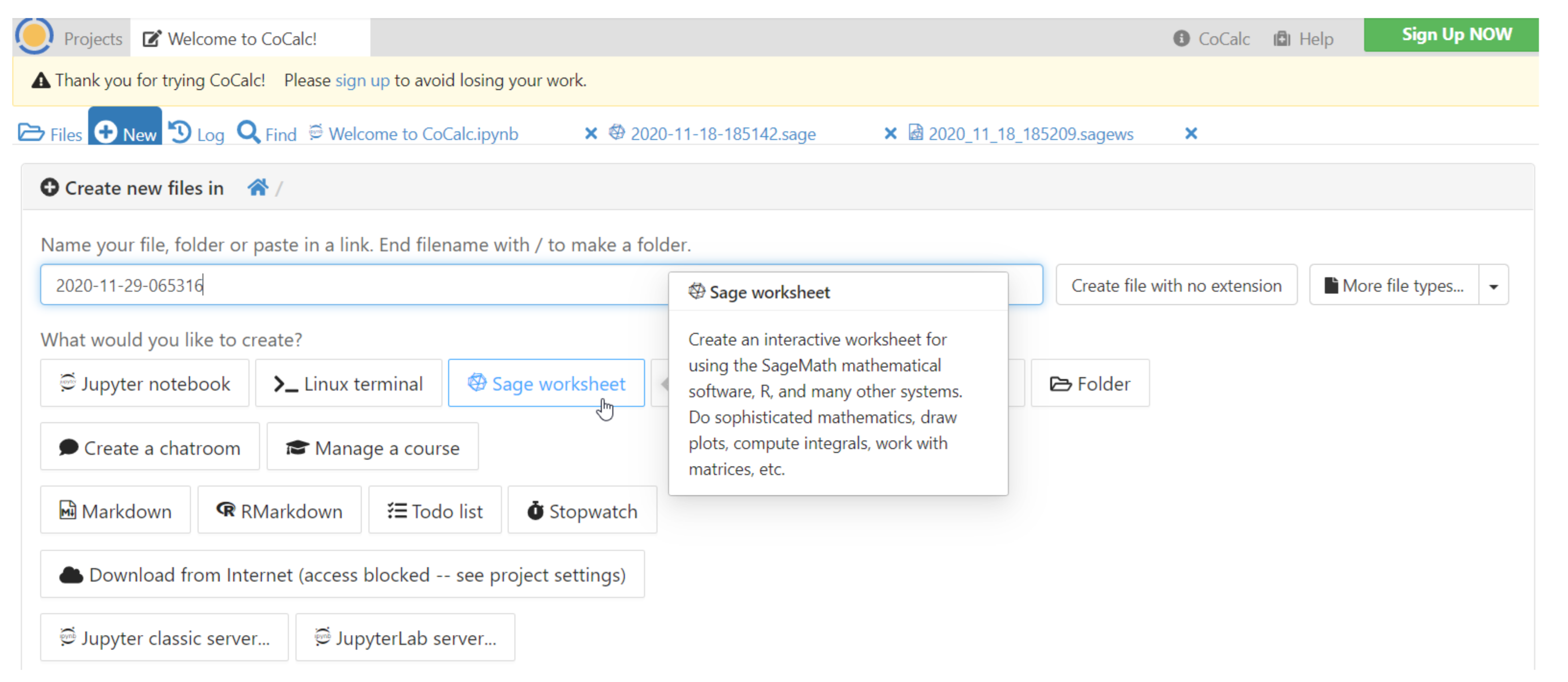Screen dimensions: 1568x682
Task: Click Create file with no extension
Action: tap(1176, 285)
